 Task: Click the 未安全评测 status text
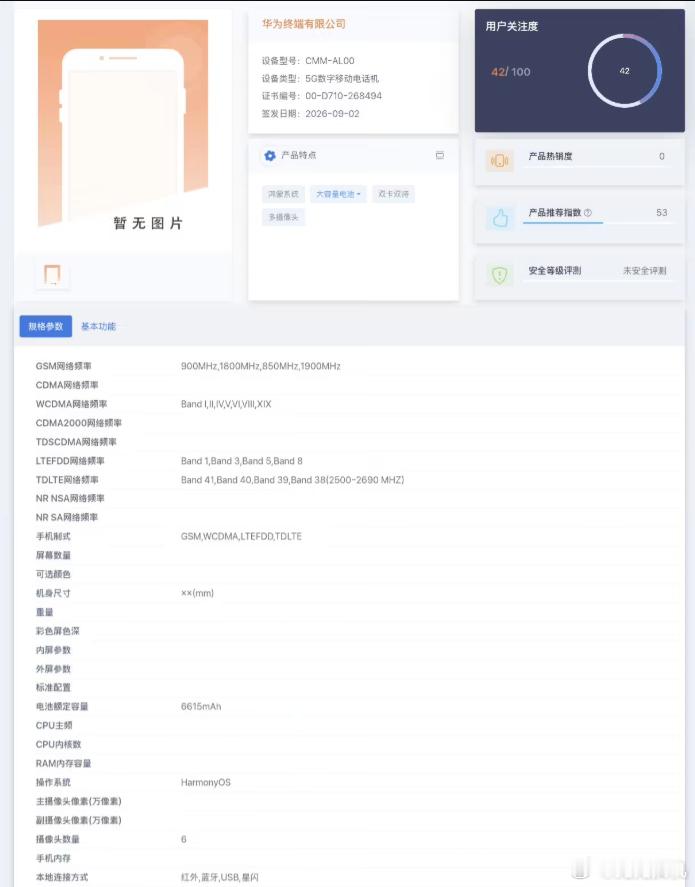tap(645, 271)
